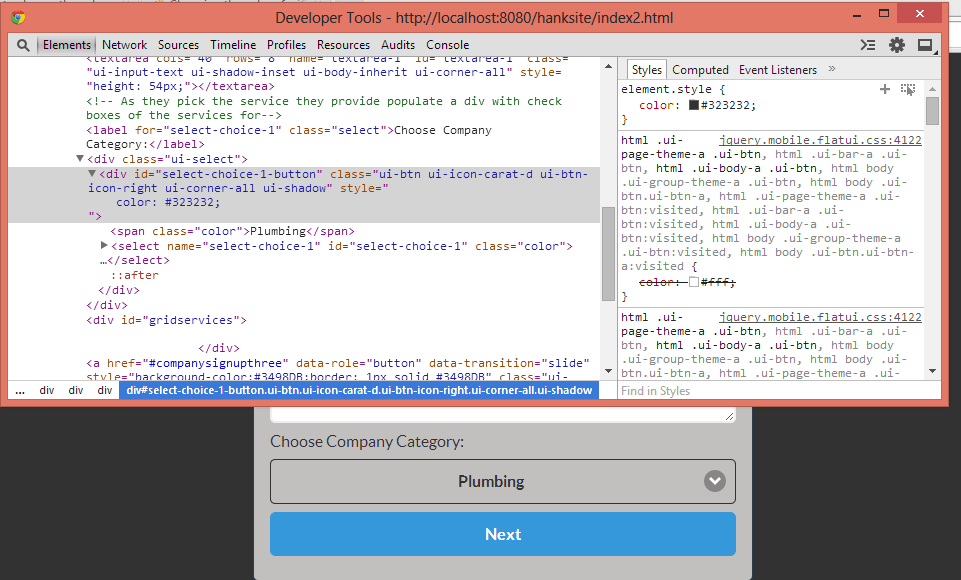
Task: Click the Next button on the page
Action: coord(502,534)
